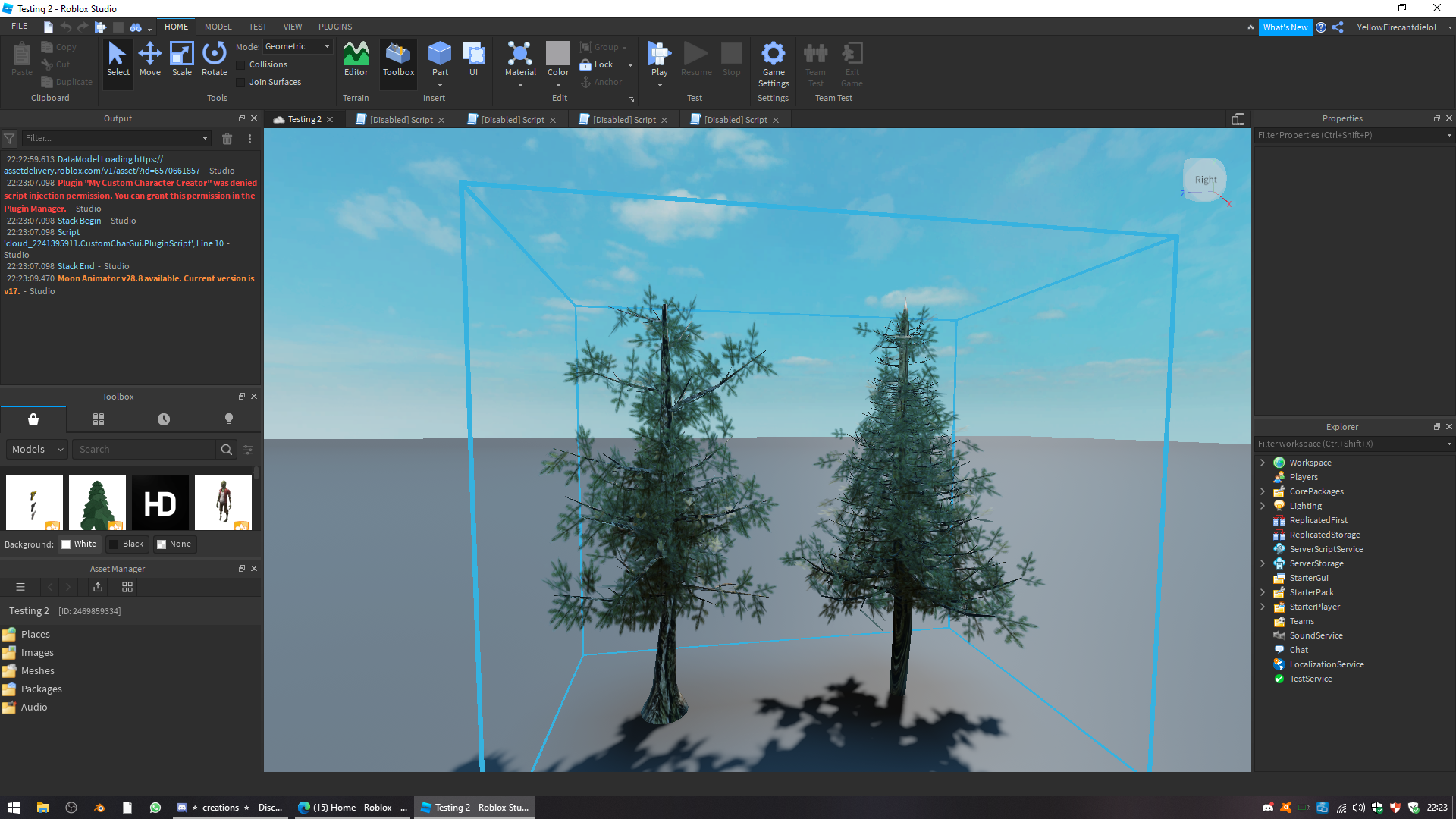Click the Toolbox search magnifier icon
This screenshot has width=1456, height=819.
226,450
